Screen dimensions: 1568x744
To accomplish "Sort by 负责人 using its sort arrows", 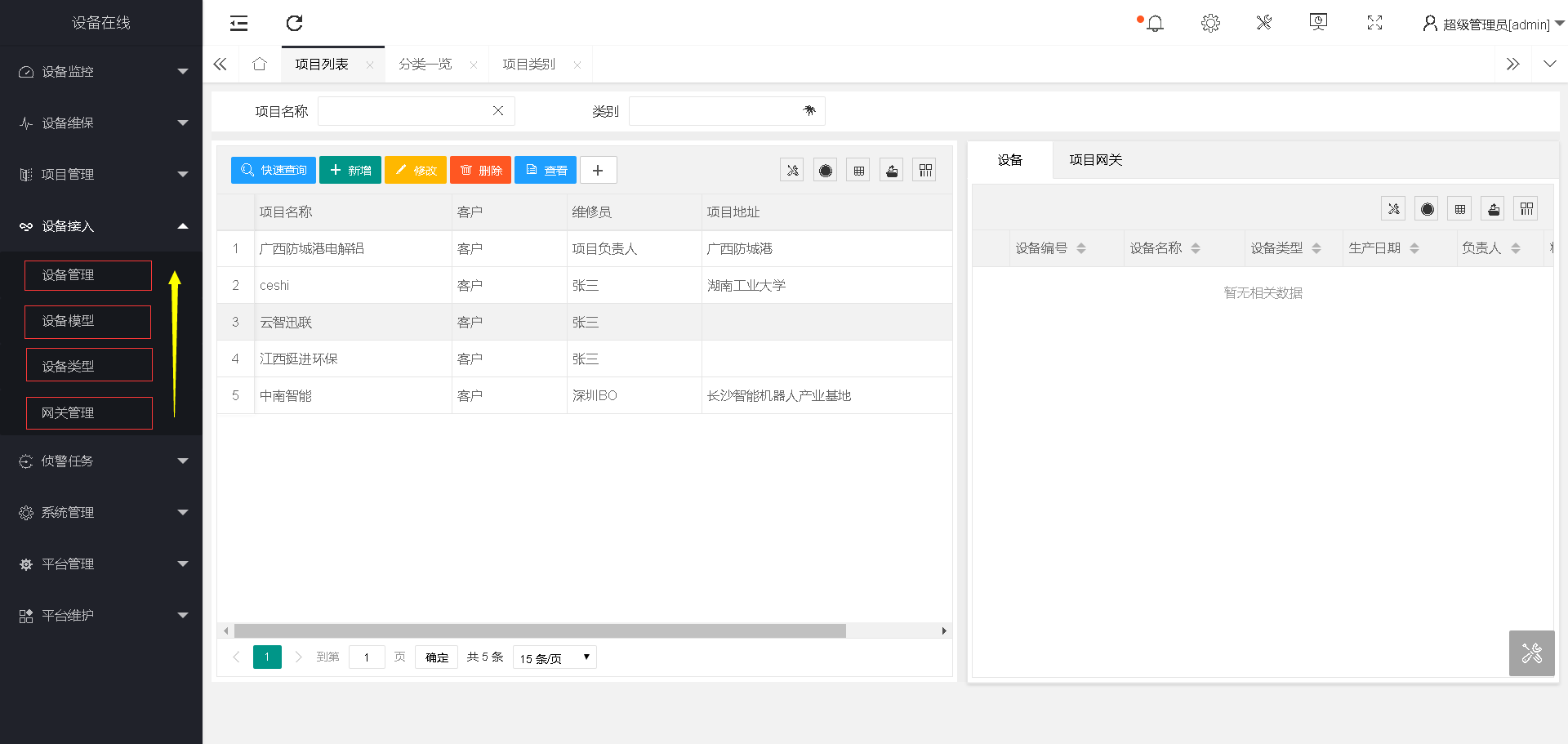I will coord(1516,248).
